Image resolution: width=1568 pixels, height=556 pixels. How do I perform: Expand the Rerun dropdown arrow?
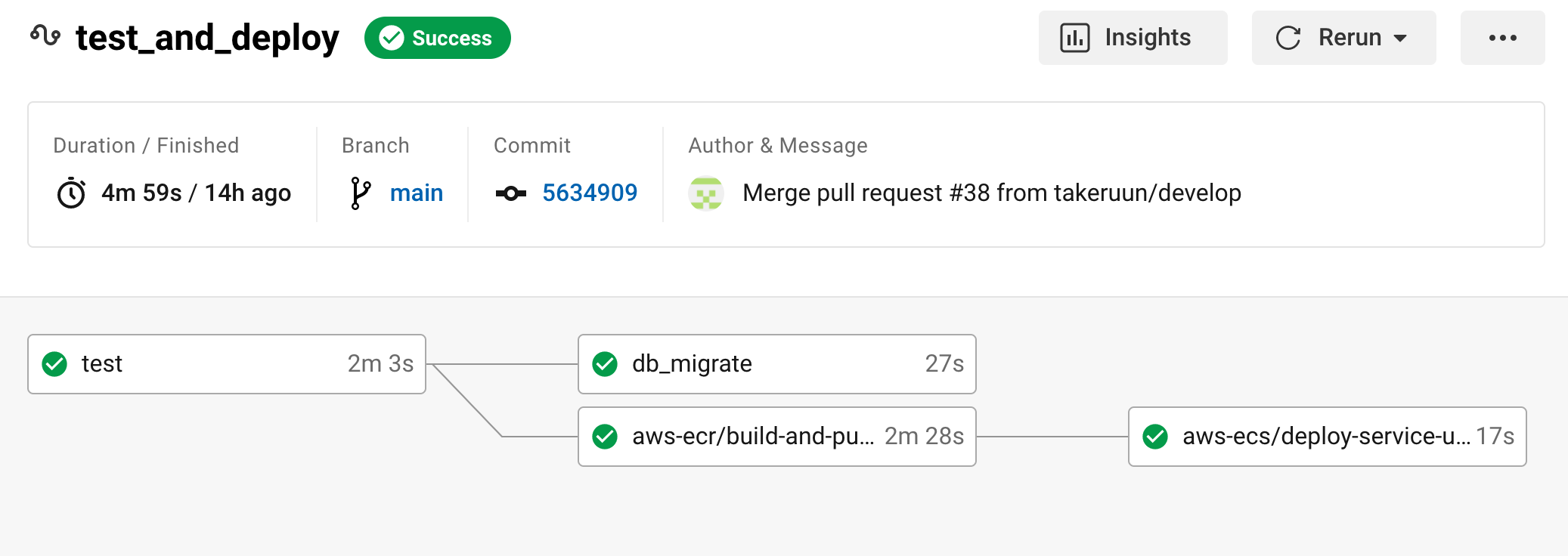[1400, 38]
